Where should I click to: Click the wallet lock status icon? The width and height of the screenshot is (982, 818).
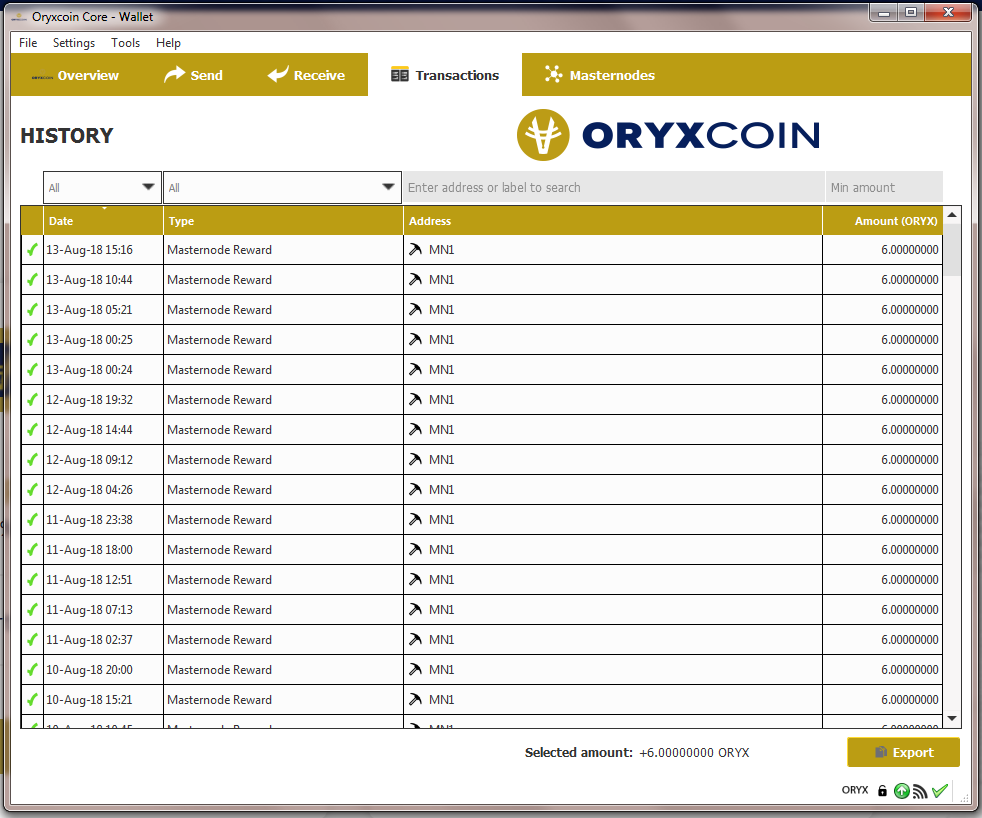coord(882,790)
